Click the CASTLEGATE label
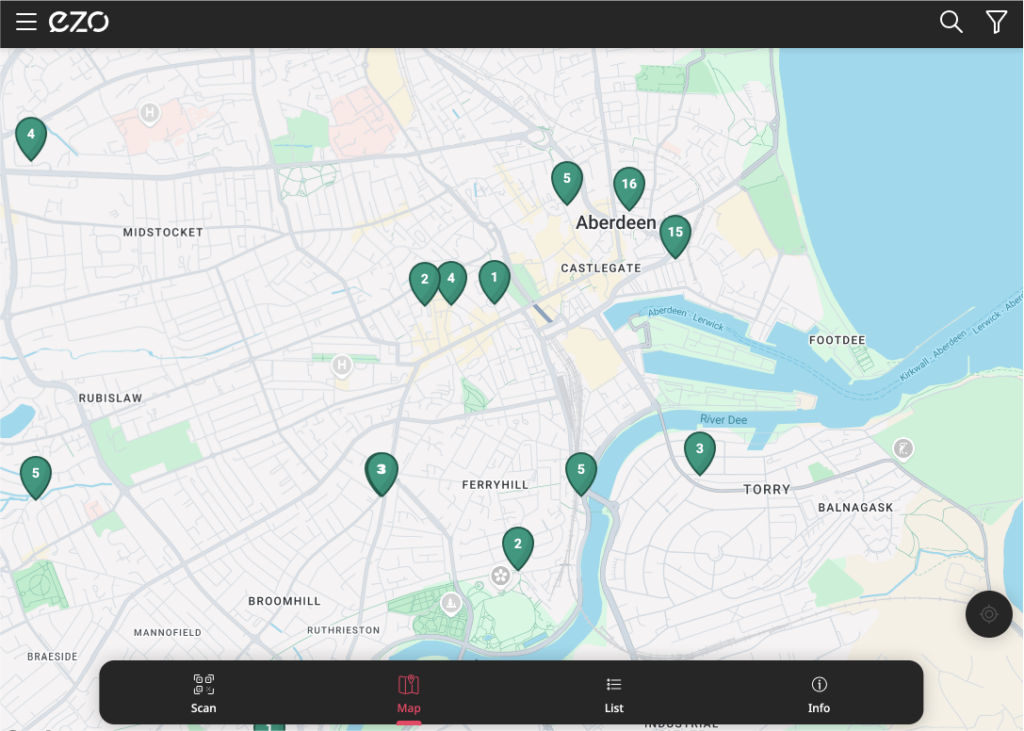Viewport: 1024px width, 731px height. pos(601,268)
